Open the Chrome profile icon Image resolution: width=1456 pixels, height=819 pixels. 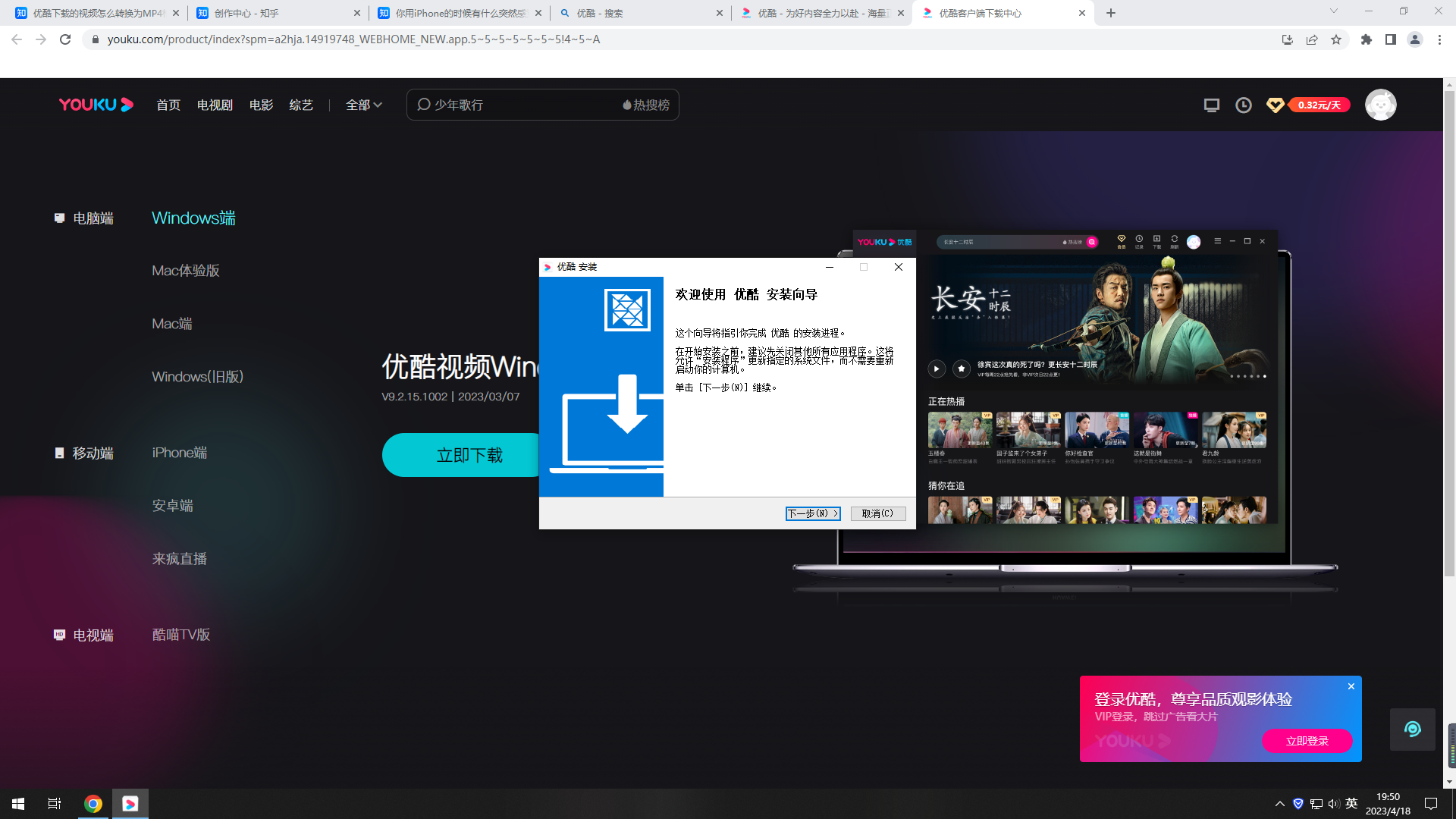tap(1415, 39)
